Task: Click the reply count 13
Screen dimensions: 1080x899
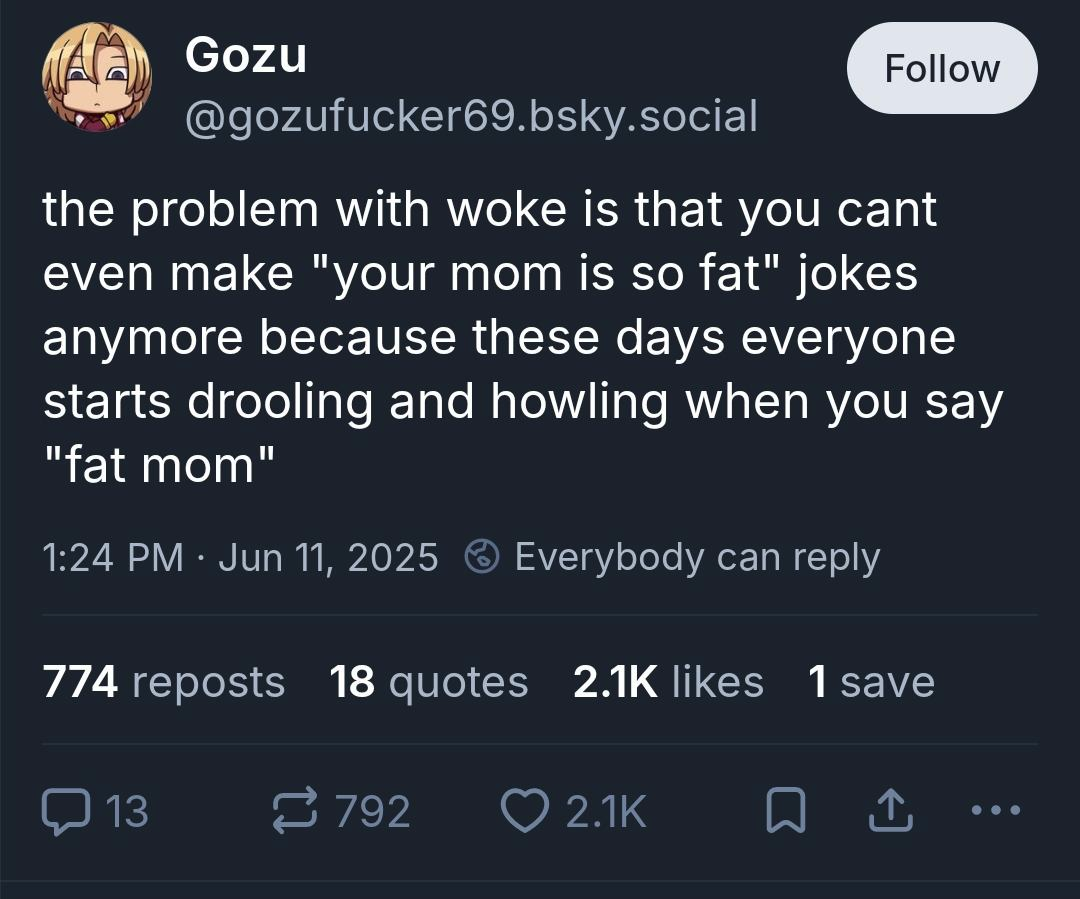Action: (127, 811)
